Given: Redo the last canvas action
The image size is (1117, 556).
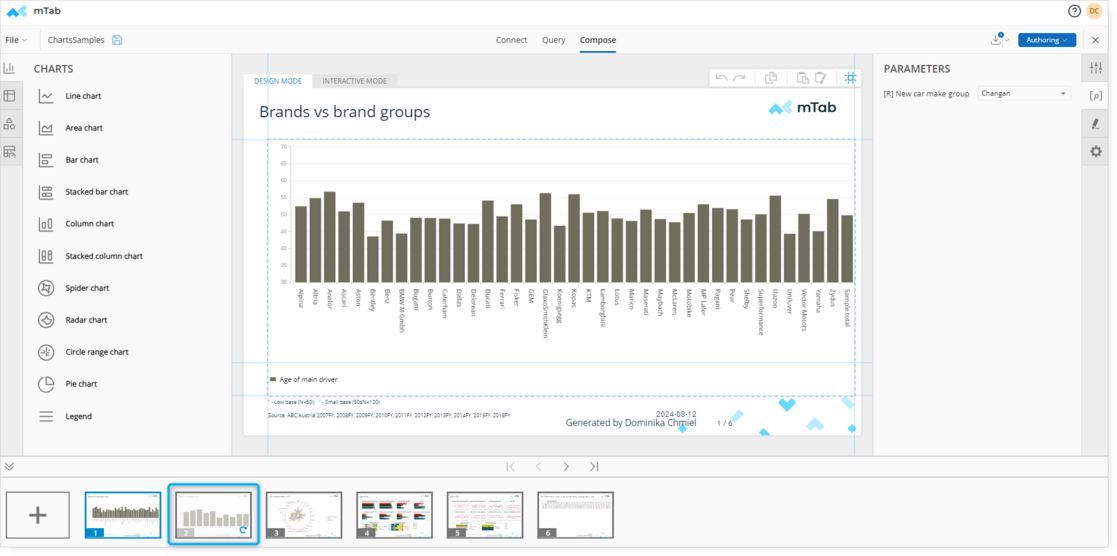Looking at the screenshot, I should click(x=739, y=78).
